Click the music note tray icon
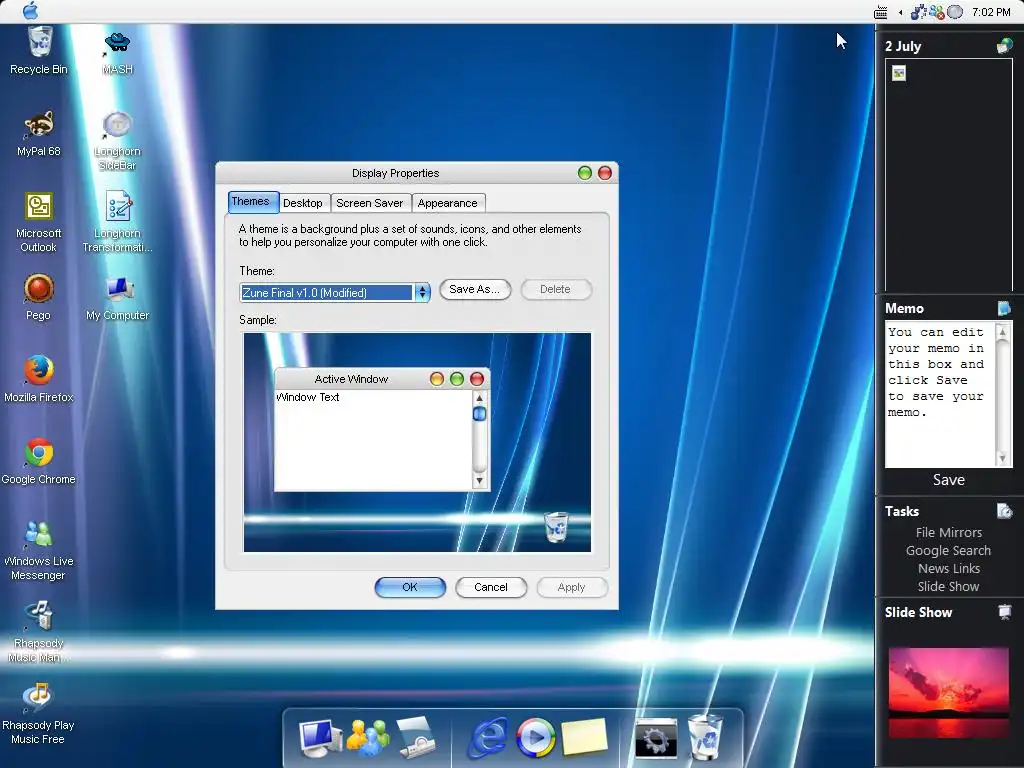Viewport: 1024px width, 768px height. pyautogui.click(x=918, y=12)
